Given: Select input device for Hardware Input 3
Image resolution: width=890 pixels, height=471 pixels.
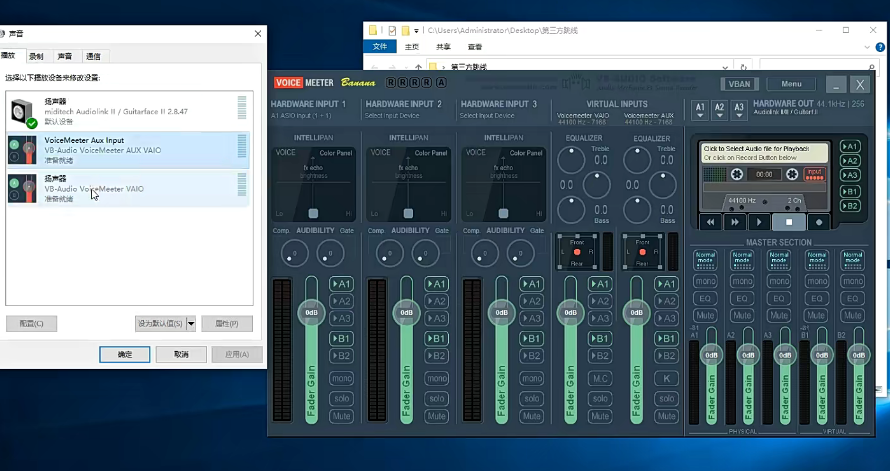Looking at the screenshot, I should point(487,116).
